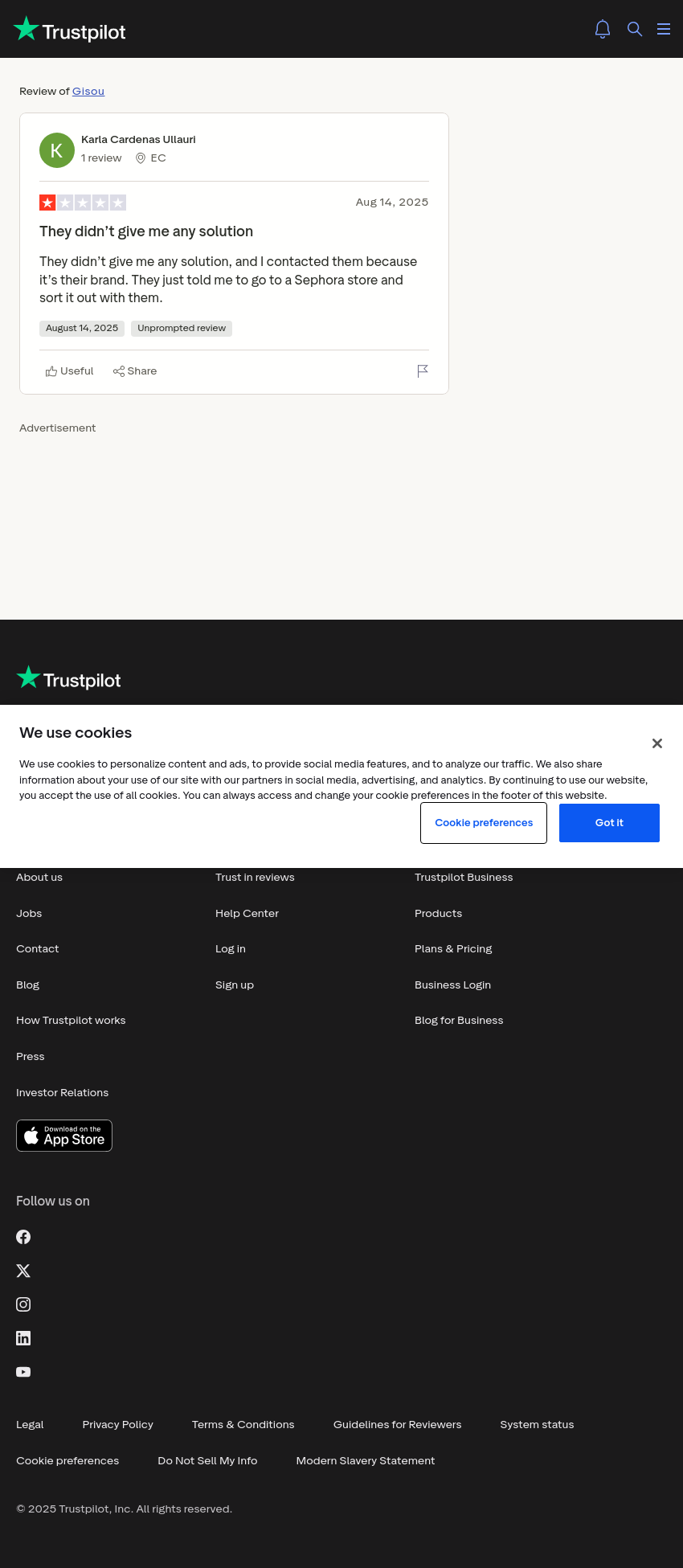Image resolution: width=683 pixels, height=1568 pixels.
Task: Open Trustpilot's LinkedIn icon
Action: click(23, 1338)
